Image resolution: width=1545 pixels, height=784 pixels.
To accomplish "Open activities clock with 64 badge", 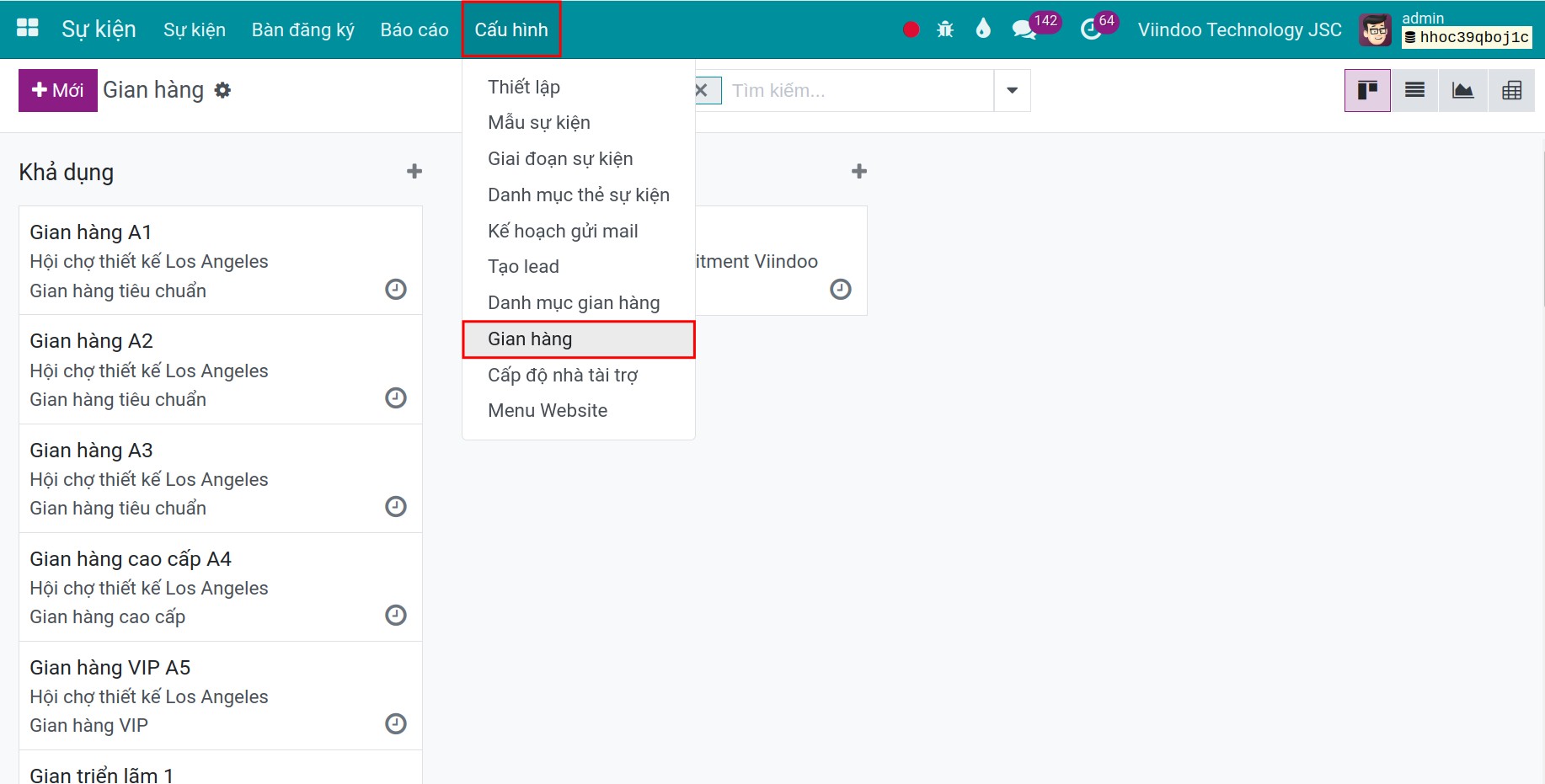I will [x=1098, y=28].
